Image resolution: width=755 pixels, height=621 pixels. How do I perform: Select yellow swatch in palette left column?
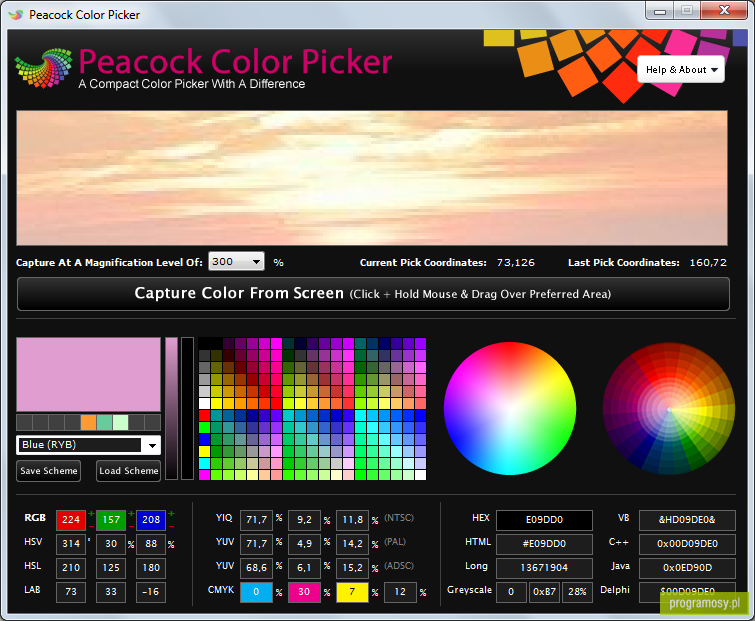pos(204,451)
